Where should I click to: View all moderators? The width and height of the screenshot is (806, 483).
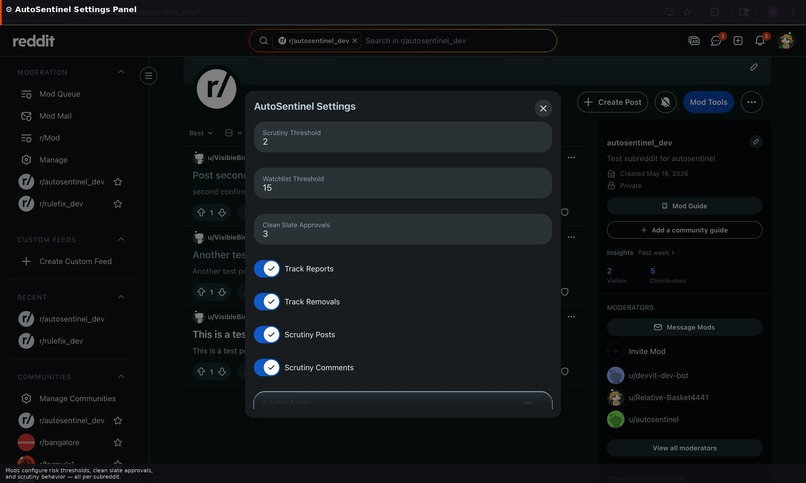684,448
